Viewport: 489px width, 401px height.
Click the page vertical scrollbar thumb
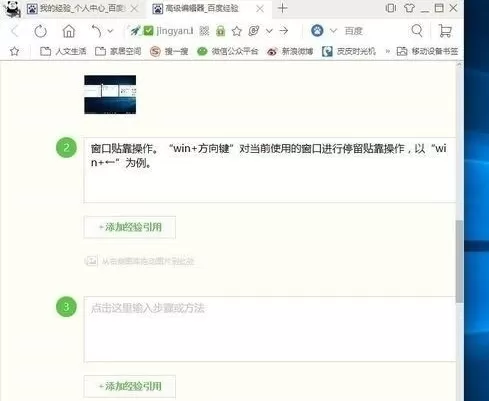tap(459, 261)
